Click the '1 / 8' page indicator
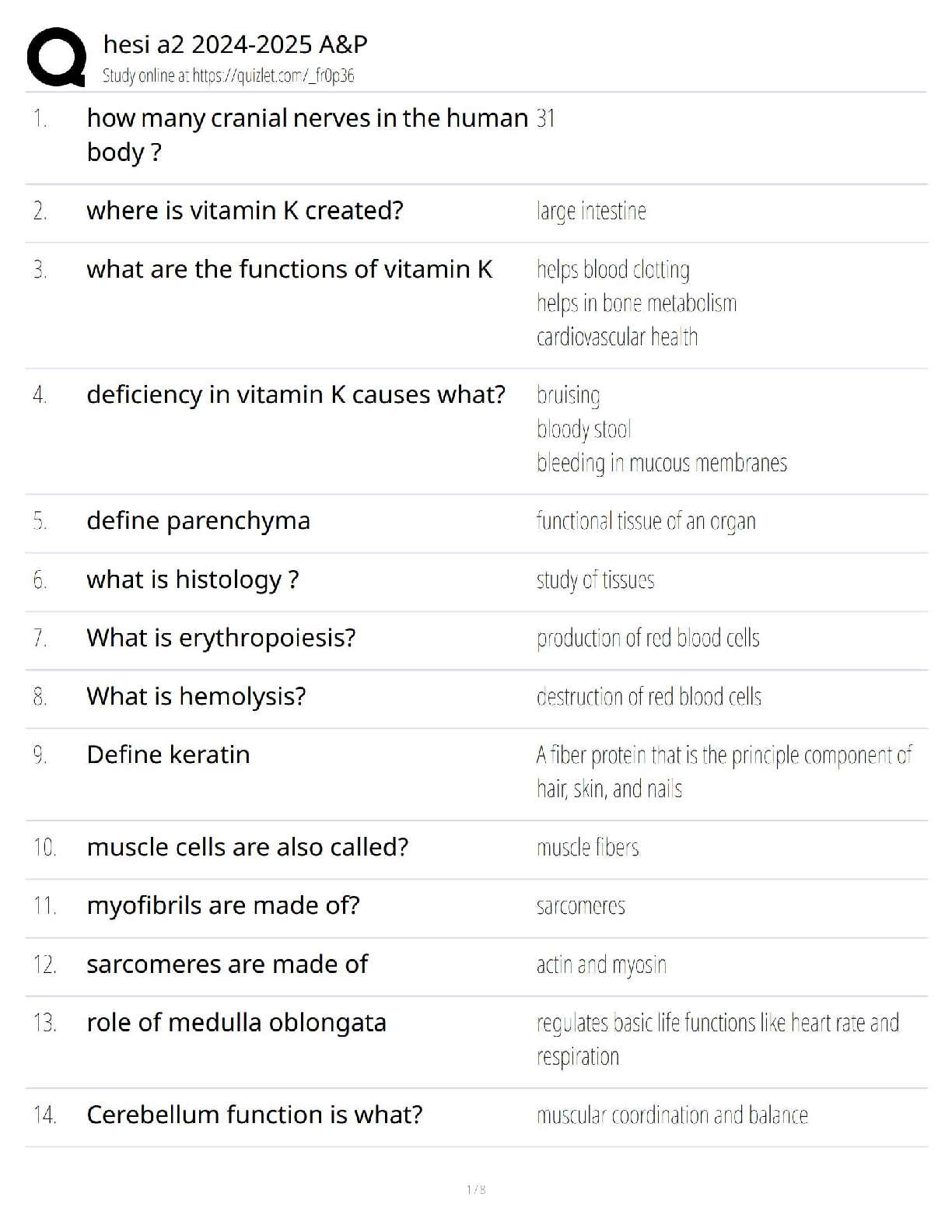 [x=476, y=1189]
